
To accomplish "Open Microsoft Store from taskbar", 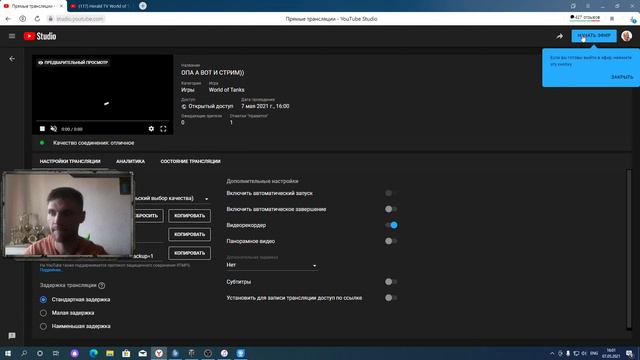I will [x=126, y=353].
